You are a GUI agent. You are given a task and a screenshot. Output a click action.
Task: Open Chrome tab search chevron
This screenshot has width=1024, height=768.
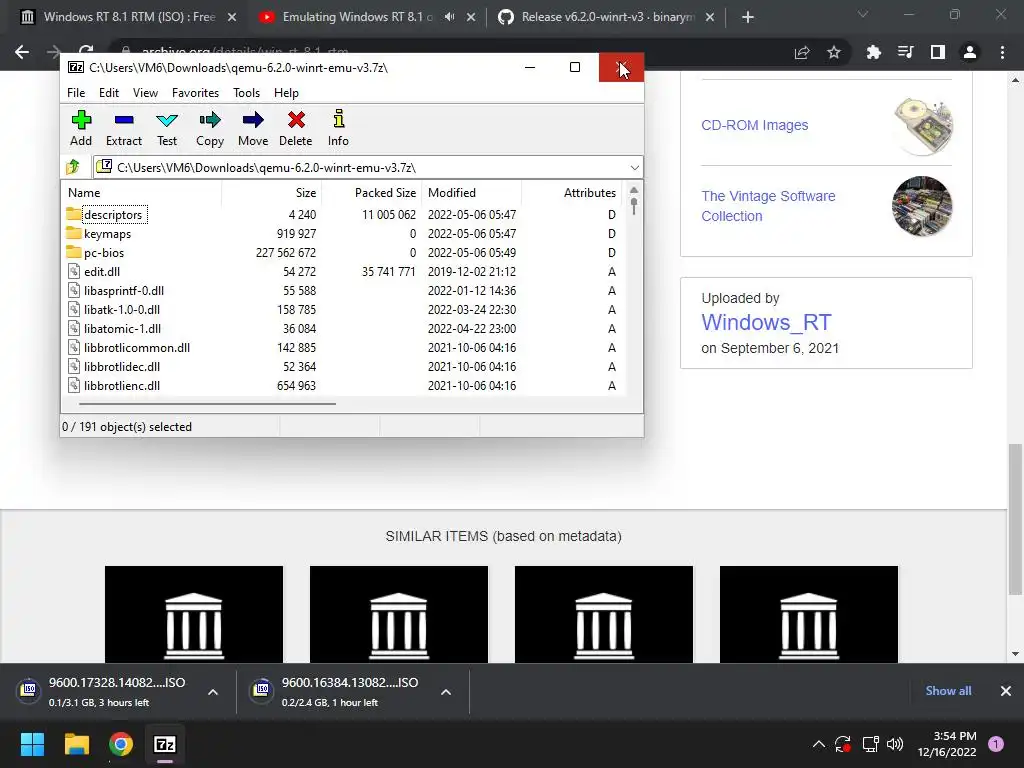coord(863,14)
